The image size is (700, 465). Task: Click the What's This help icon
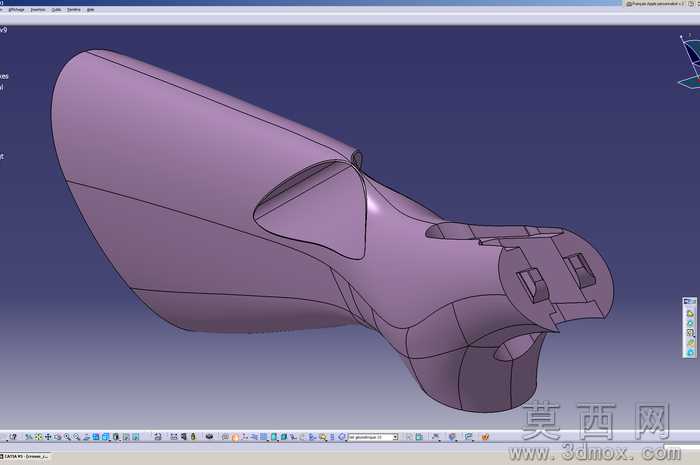pyautogui.click(x=13, y=437)
